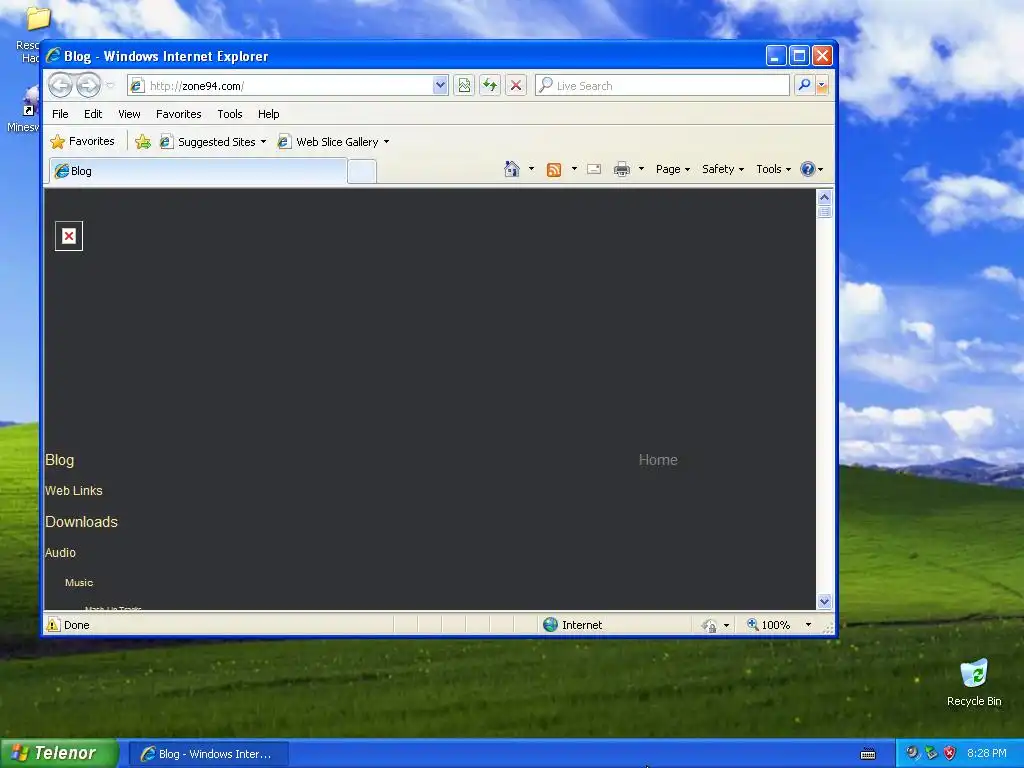Follow the Downloads link
The width and height of the screenshot is (1024, 768).
tap(82, 522)
